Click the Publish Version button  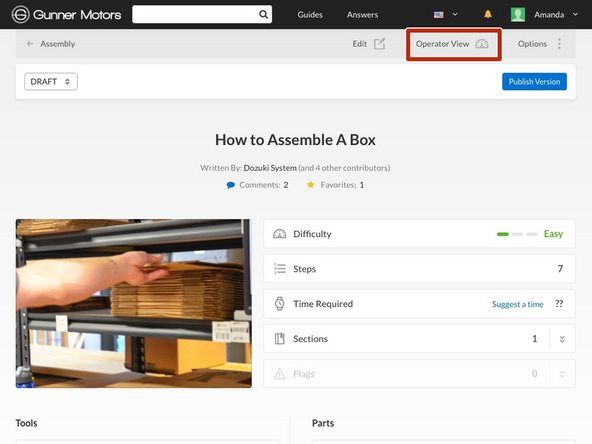[x=534, y=82]
